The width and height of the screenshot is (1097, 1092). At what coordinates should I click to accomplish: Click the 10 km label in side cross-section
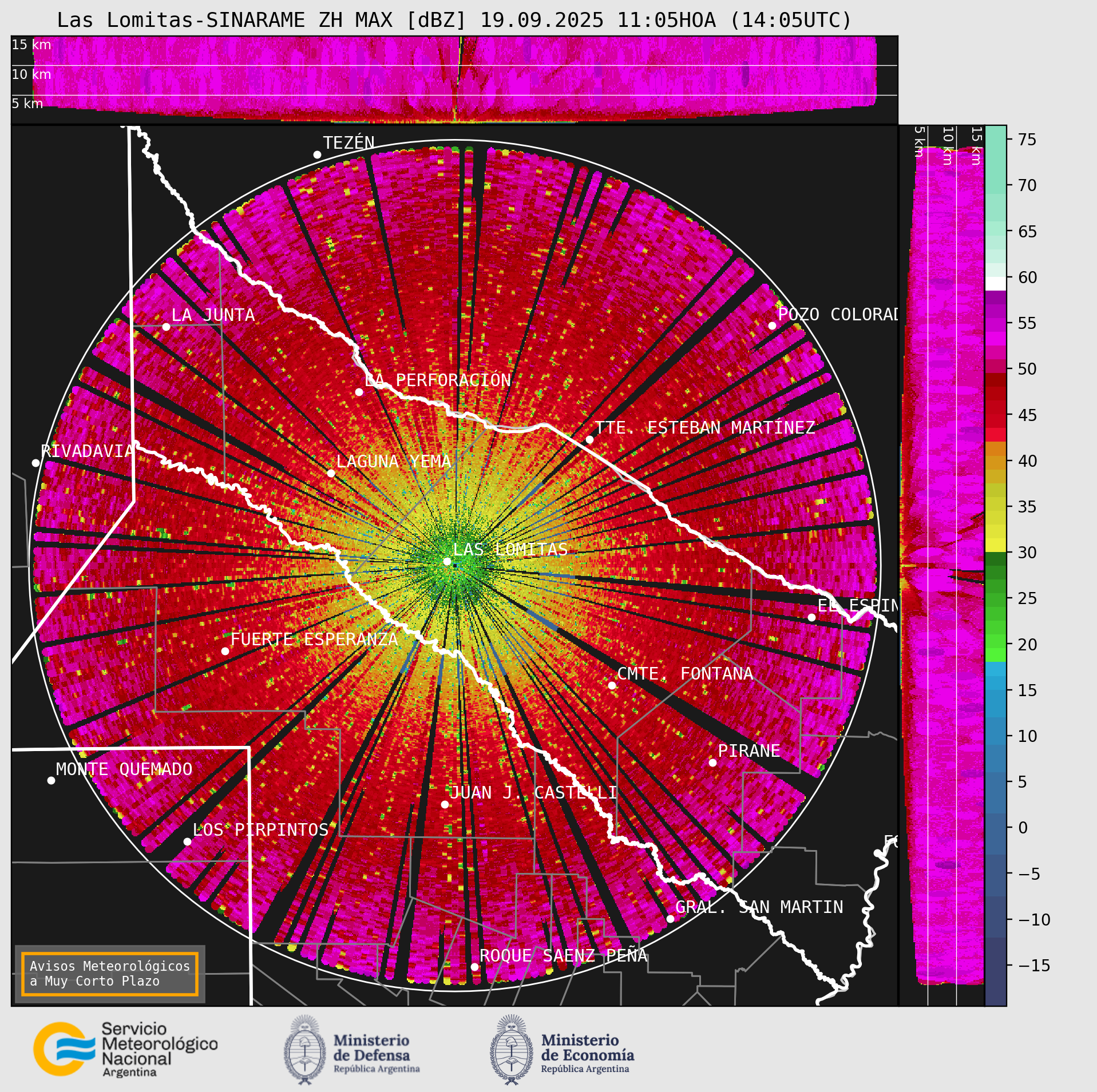(948, 146)
